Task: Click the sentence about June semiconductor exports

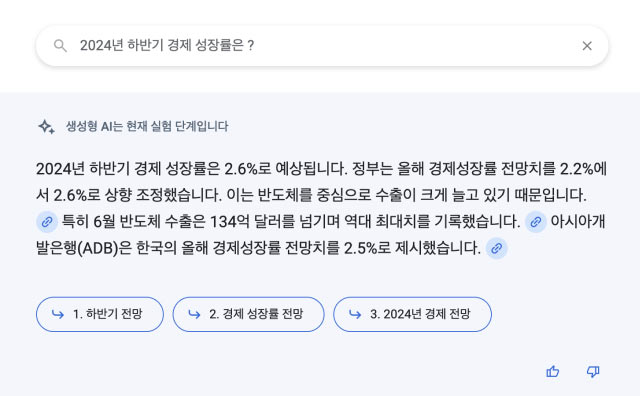Action: coord(291,222)
